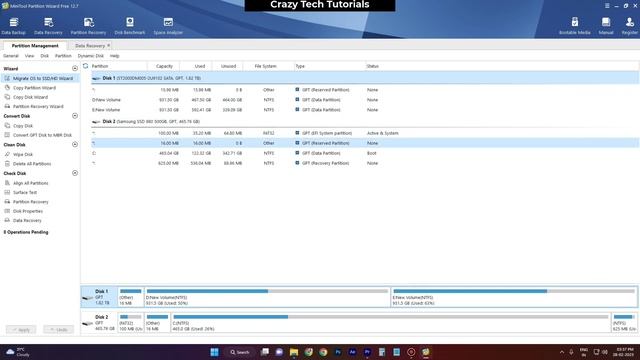This screenshot has width=640, height=360.
Task: Launch the Copy Disk Wizard
Action: point(30,97)
